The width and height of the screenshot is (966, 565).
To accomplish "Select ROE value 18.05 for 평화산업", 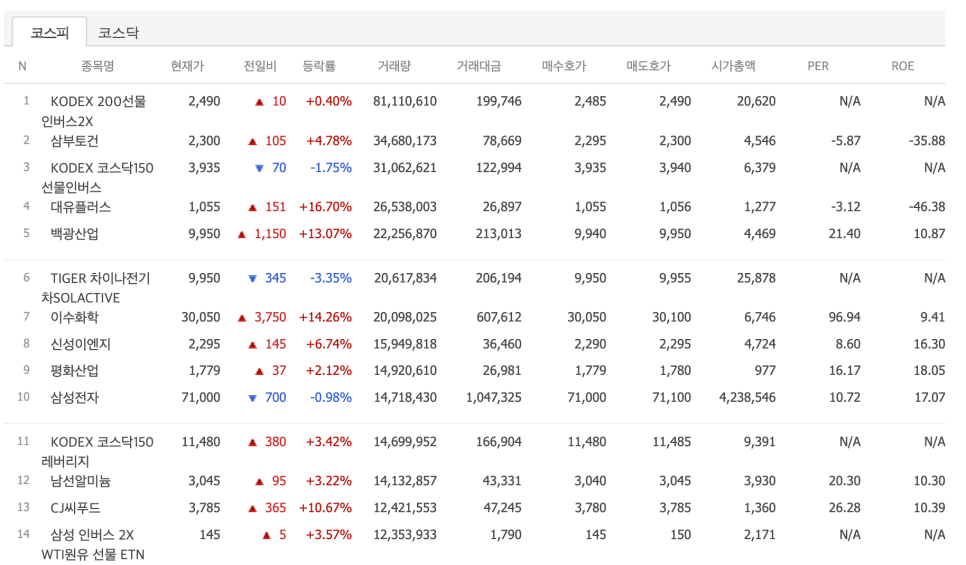I will click(930, 370).
